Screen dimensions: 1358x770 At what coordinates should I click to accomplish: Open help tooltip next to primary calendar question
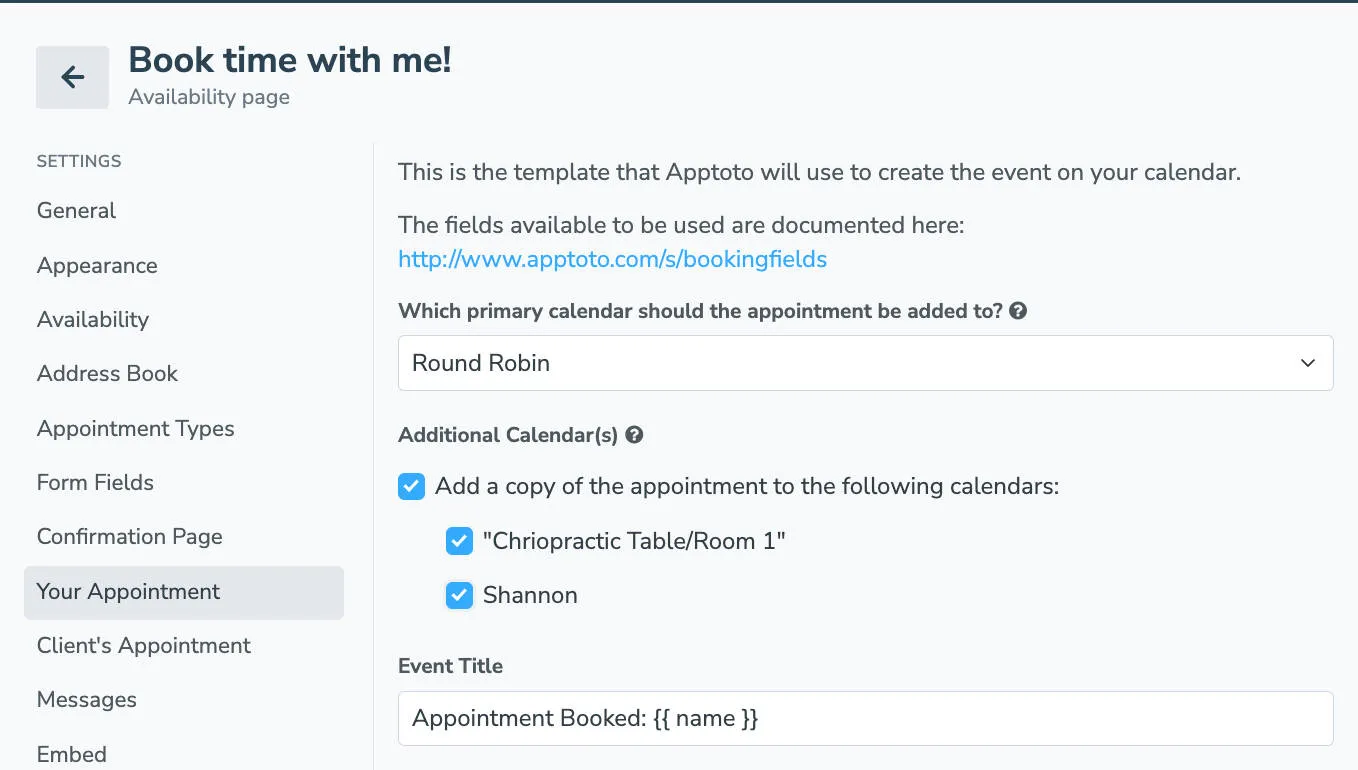point(1017,311)
